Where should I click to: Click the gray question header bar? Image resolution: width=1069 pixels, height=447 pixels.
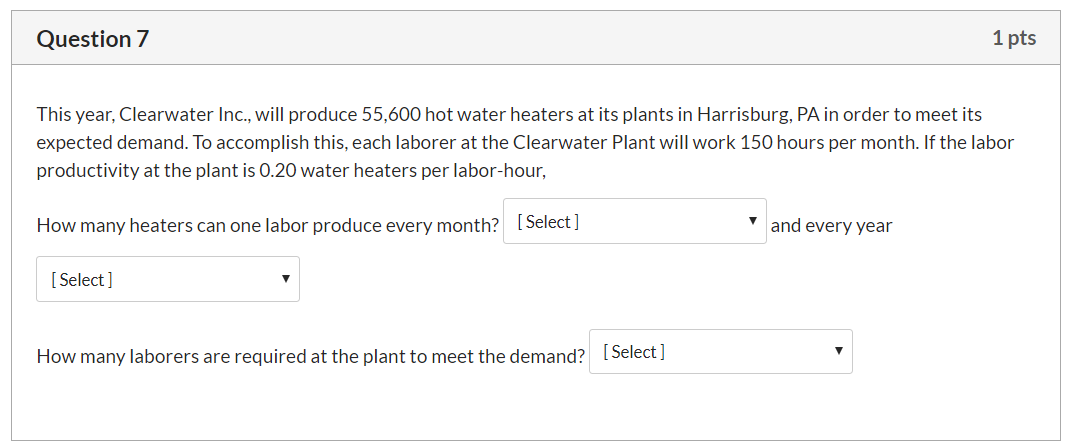point(536,38)
